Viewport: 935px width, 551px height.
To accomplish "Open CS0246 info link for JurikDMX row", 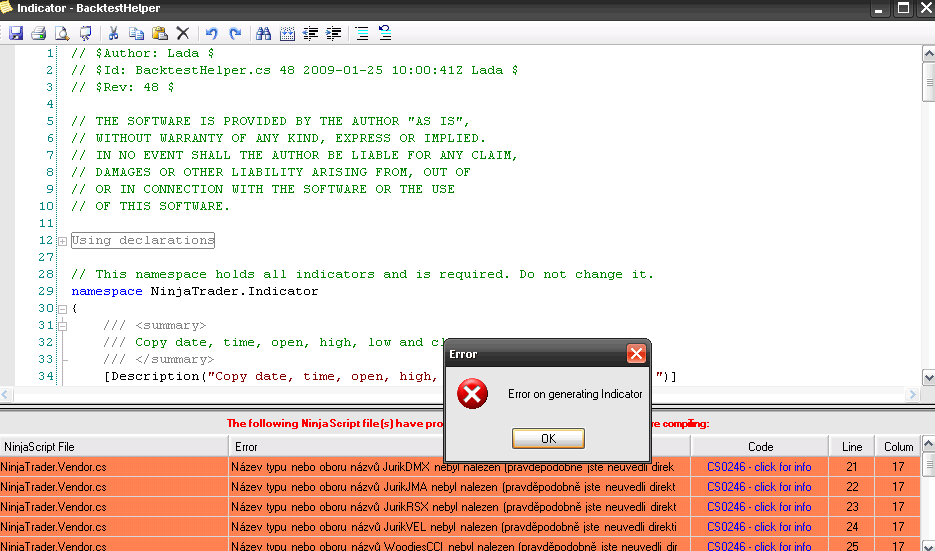I will tap(759, 467).
